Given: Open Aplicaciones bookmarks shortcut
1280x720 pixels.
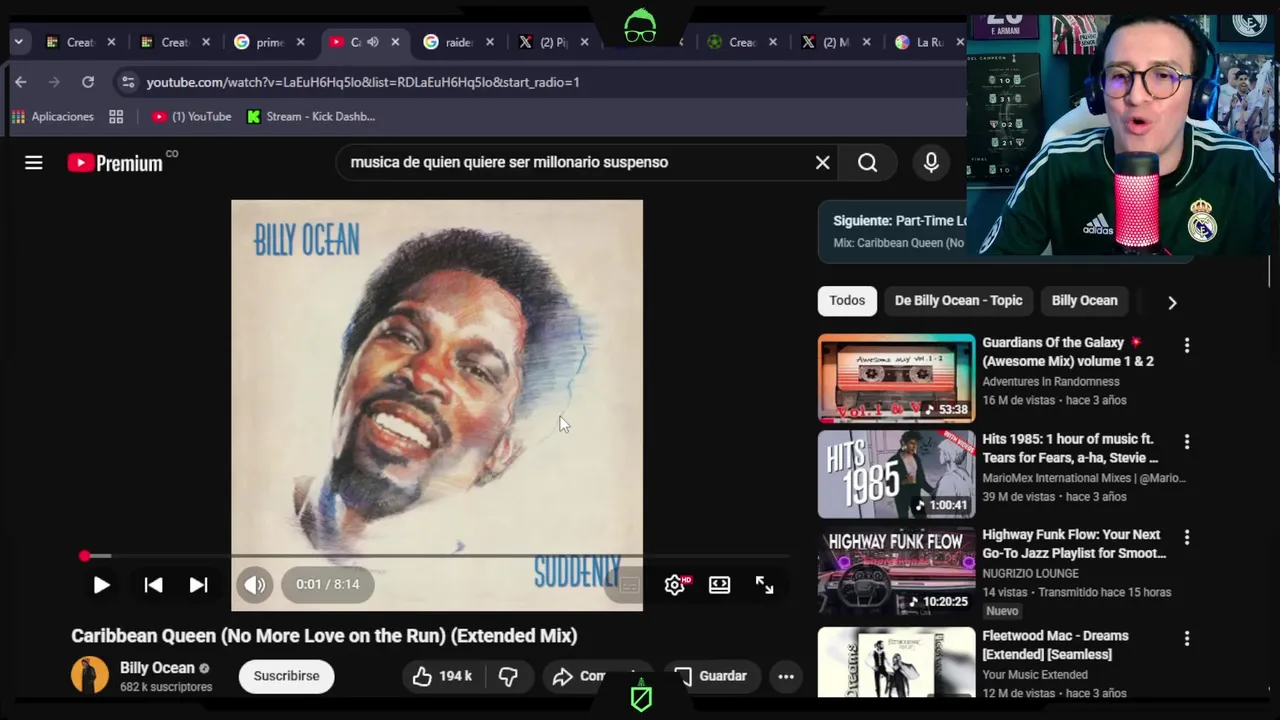Looking at the screenshot, I should 52,117.
